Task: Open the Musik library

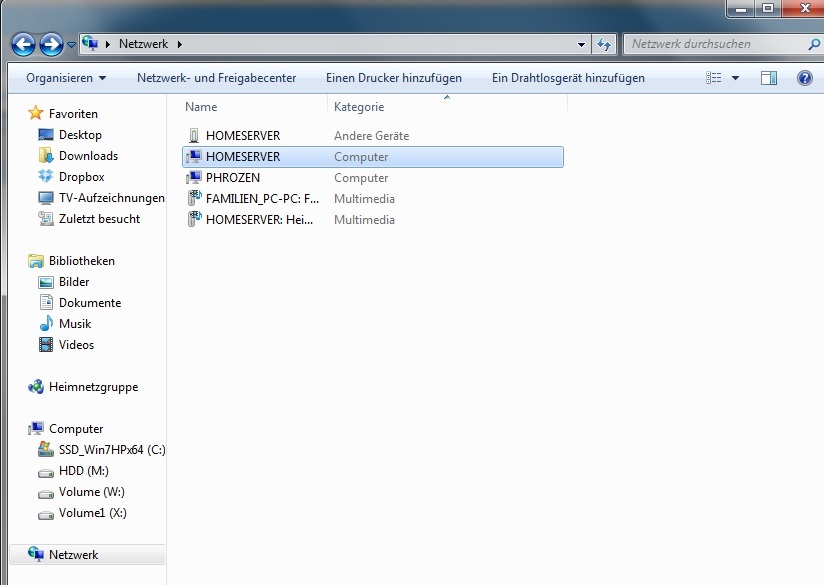Action: tap(75, 324)
